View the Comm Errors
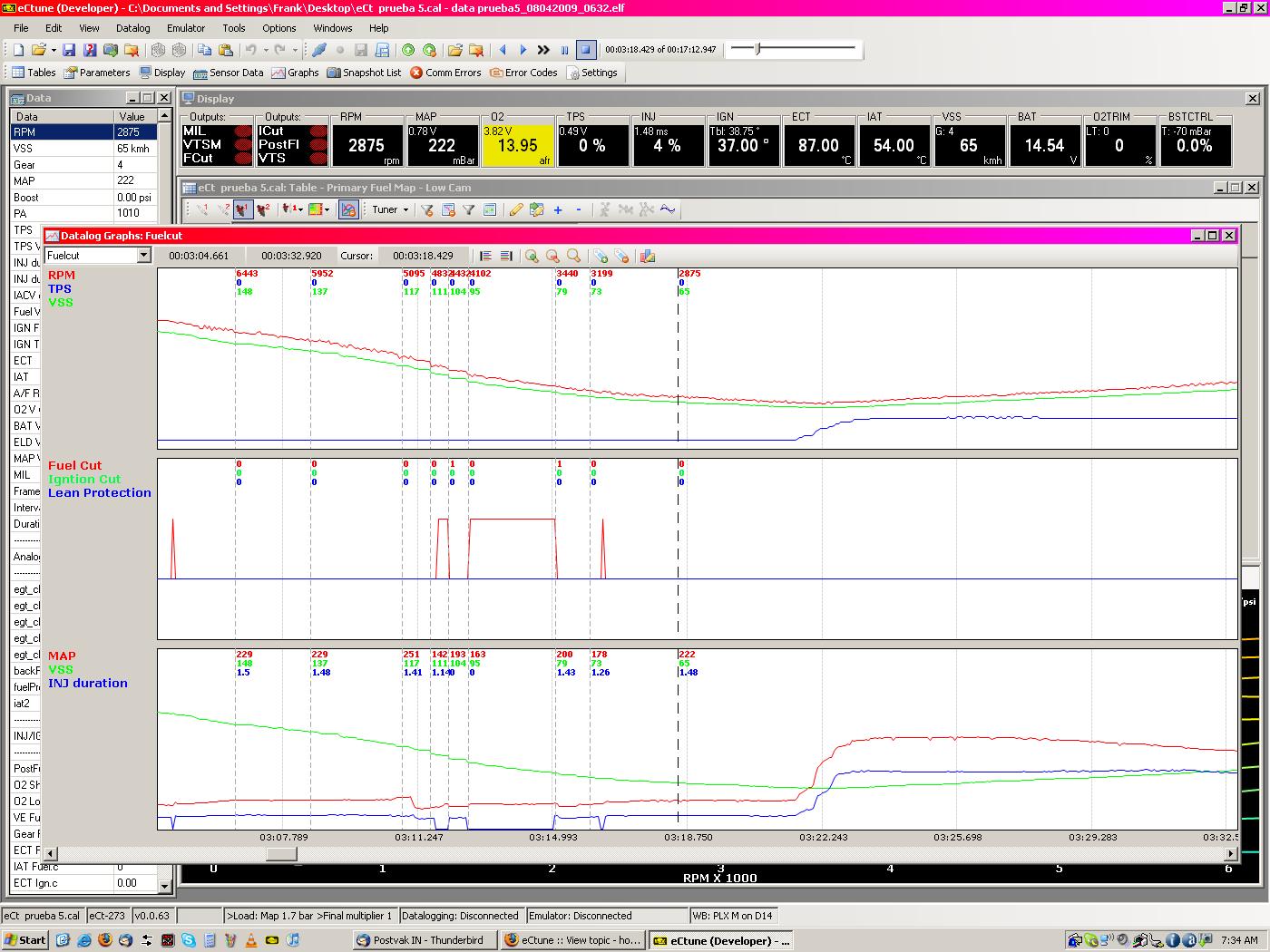 click(x=445, y=73)
